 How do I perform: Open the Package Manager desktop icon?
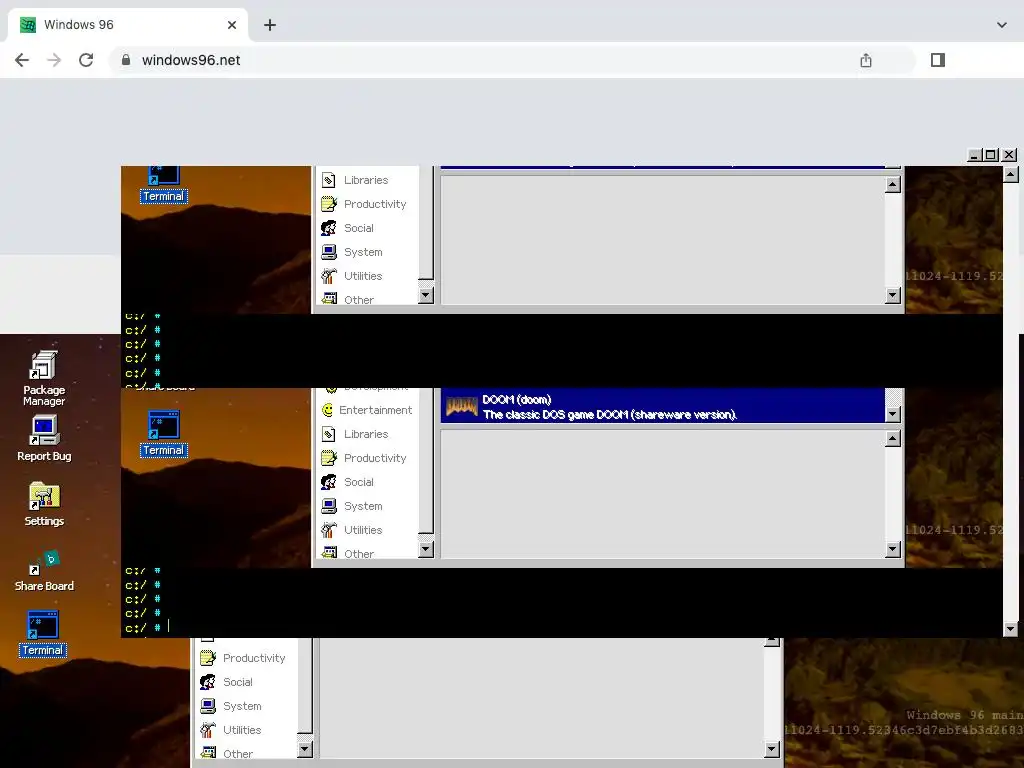(44, 379)
